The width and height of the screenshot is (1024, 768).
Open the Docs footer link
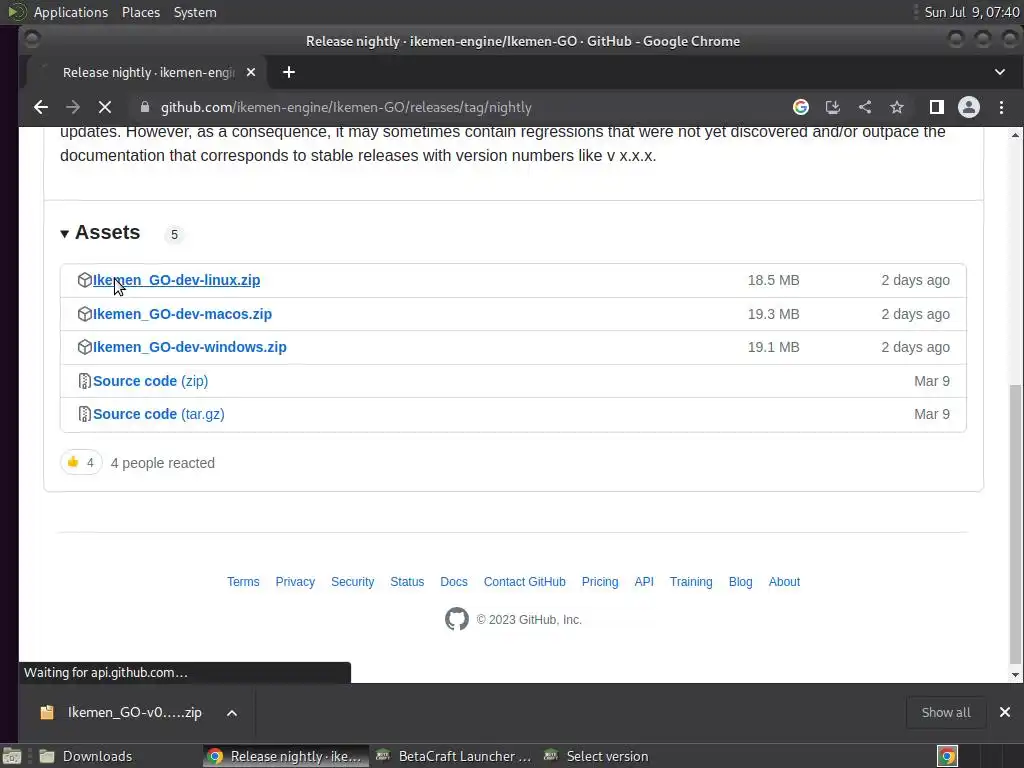(x=454, y=582)
